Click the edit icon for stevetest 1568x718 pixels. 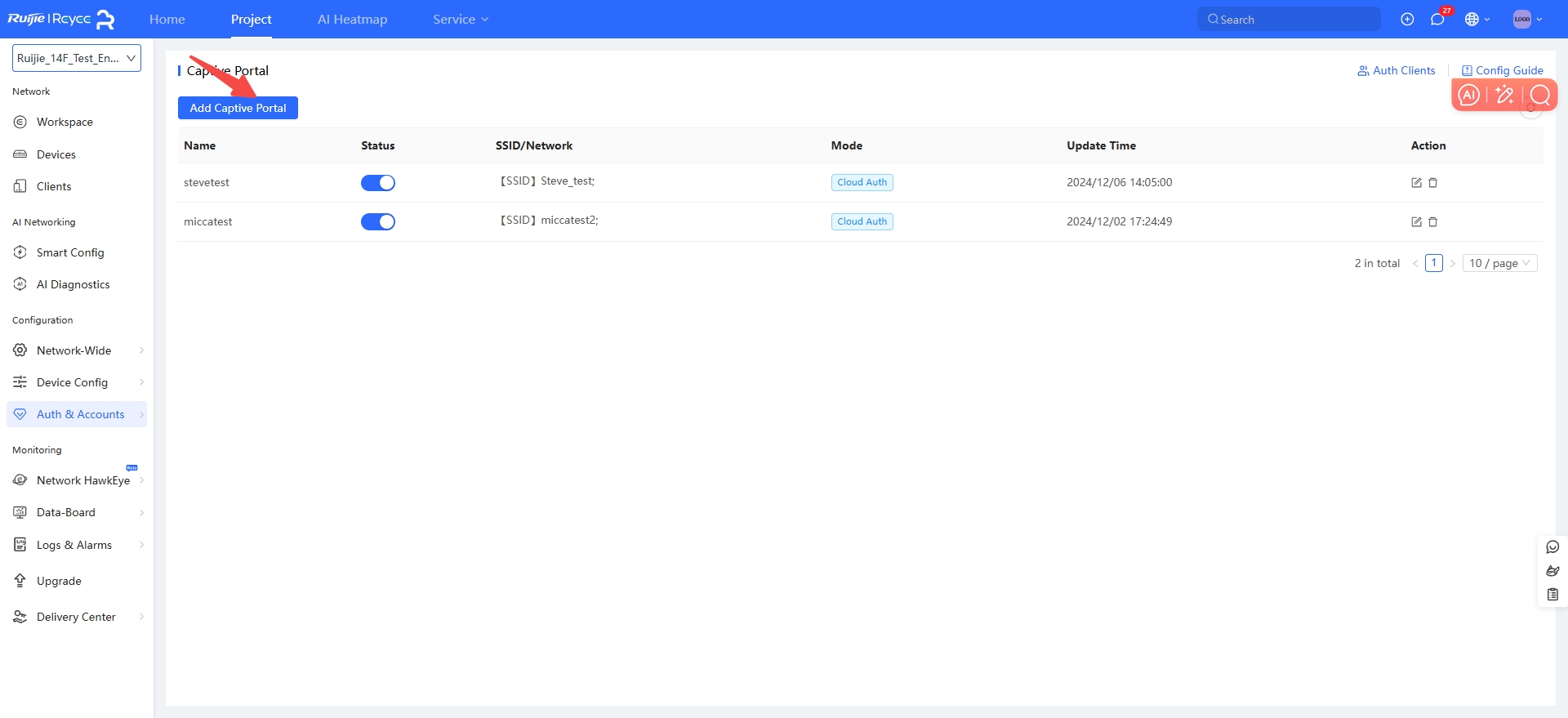pyautogui.click(x=1416, y=183)
